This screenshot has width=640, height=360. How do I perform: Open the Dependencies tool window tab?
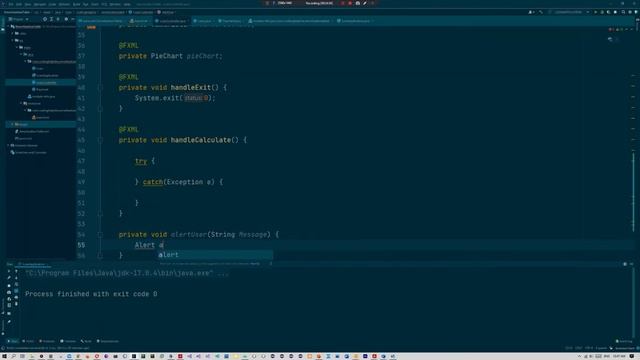[107, 341]
